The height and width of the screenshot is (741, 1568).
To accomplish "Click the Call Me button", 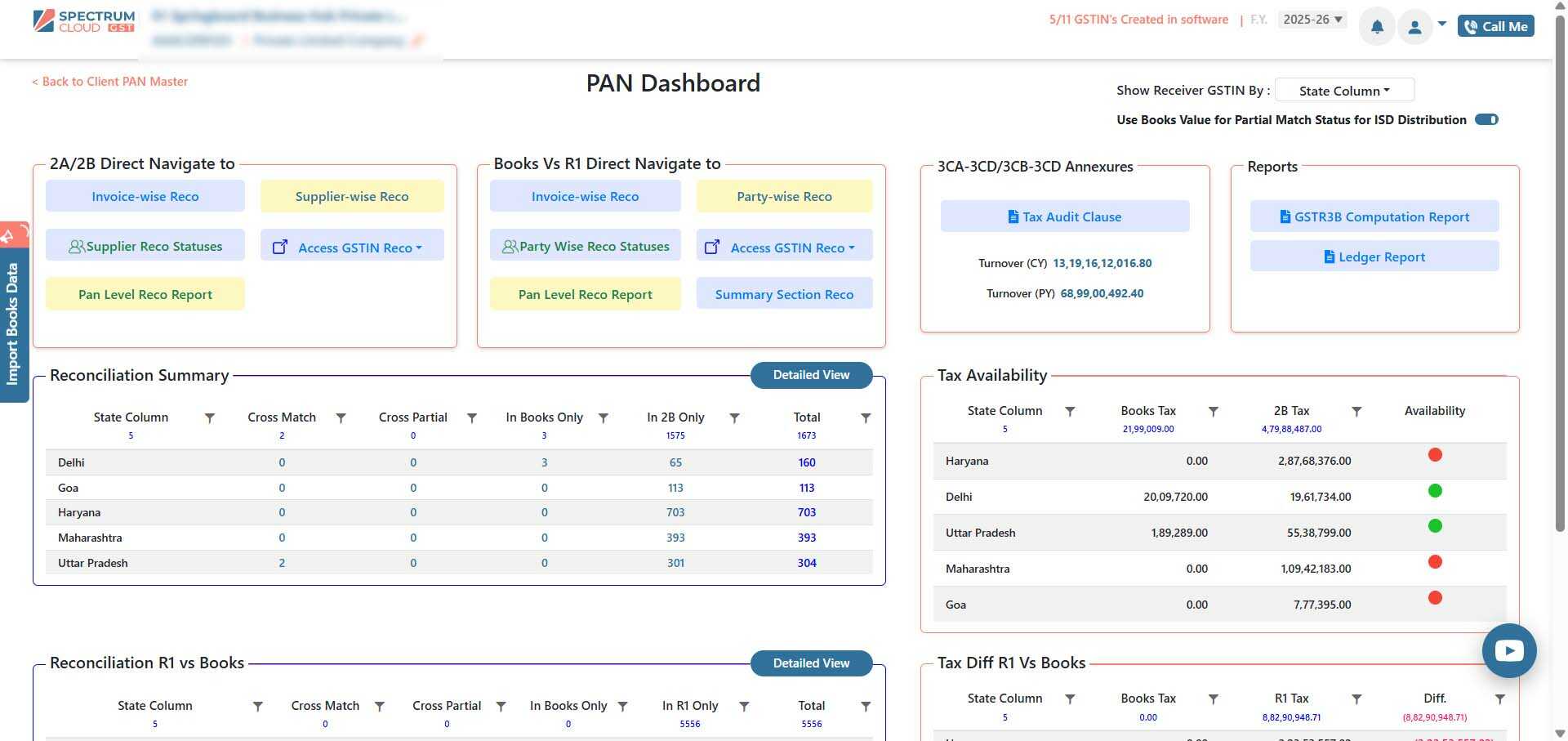I will (1496, 26).
